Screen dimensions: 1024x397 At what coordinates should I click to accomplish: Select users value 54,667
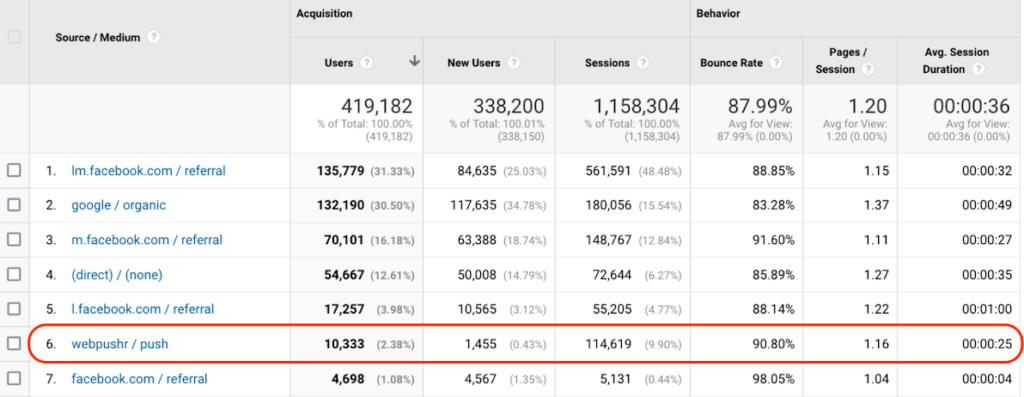(x=344, y=275)
